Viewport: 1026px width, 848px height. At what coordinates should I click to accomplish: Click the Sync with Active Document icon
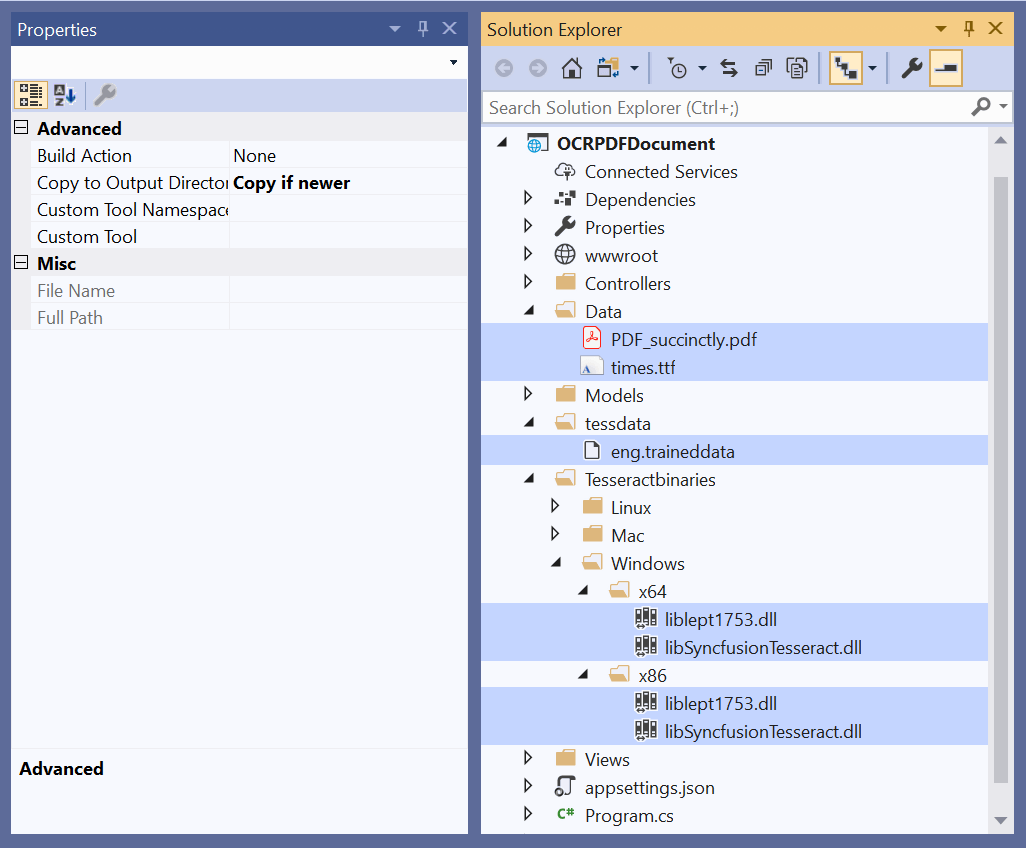tap(729, 68)
